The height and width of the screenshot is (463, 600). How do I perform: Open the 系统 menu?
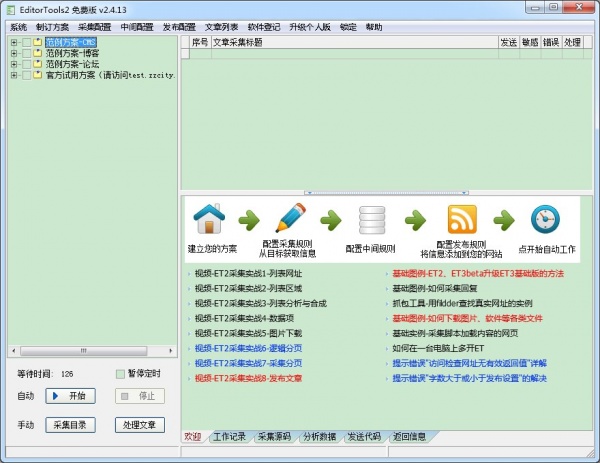[18, 27]
